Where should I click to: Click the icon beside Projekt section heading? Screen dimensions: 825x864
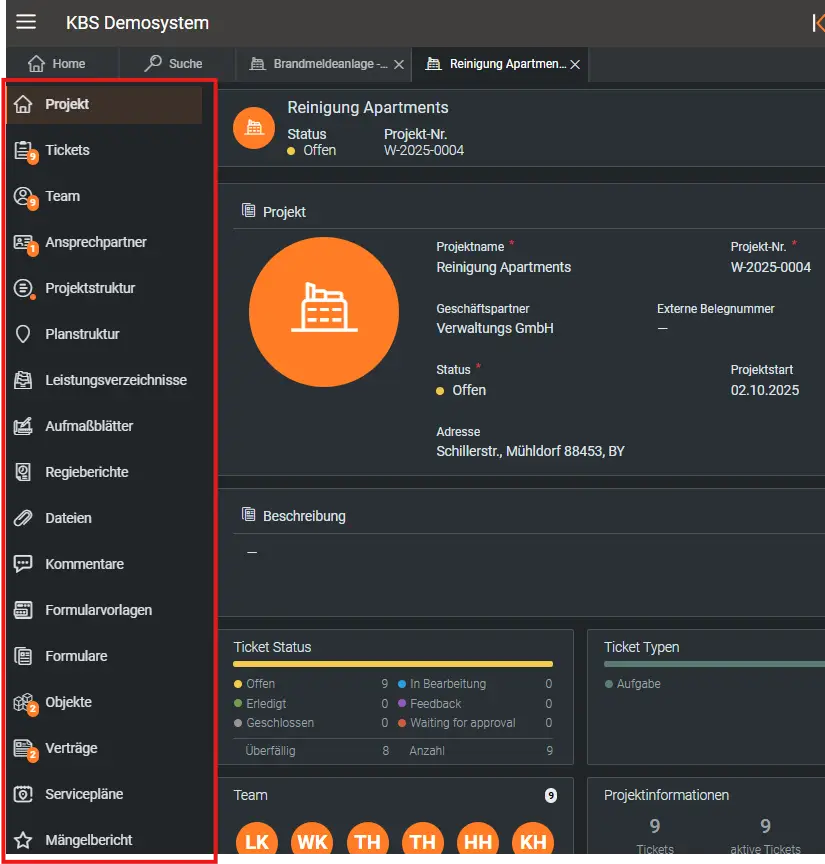(249, 210)
